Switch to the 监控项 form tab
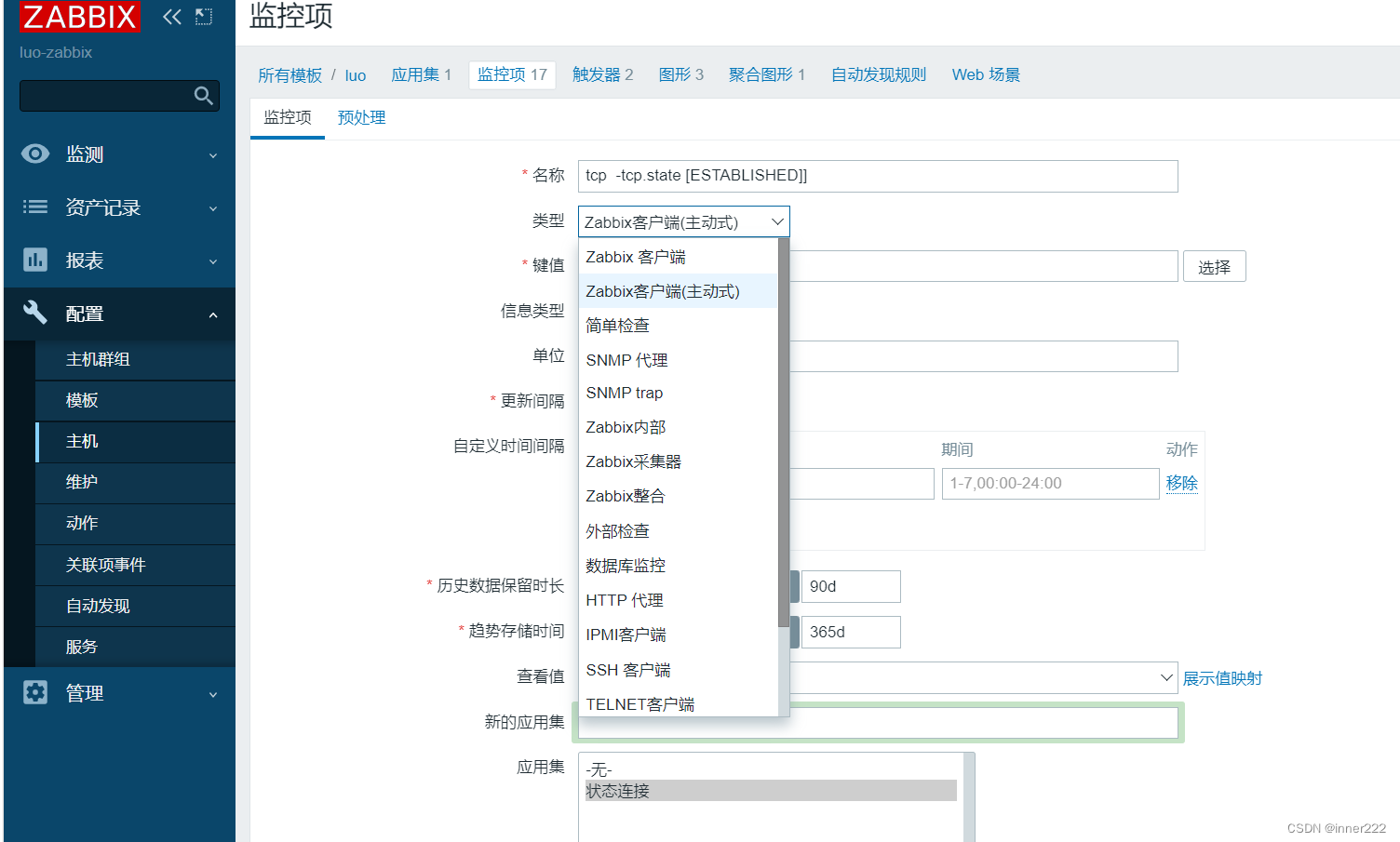Image resolution: width=1400 pixels, height=842 pixels. (x=288, y=117)
